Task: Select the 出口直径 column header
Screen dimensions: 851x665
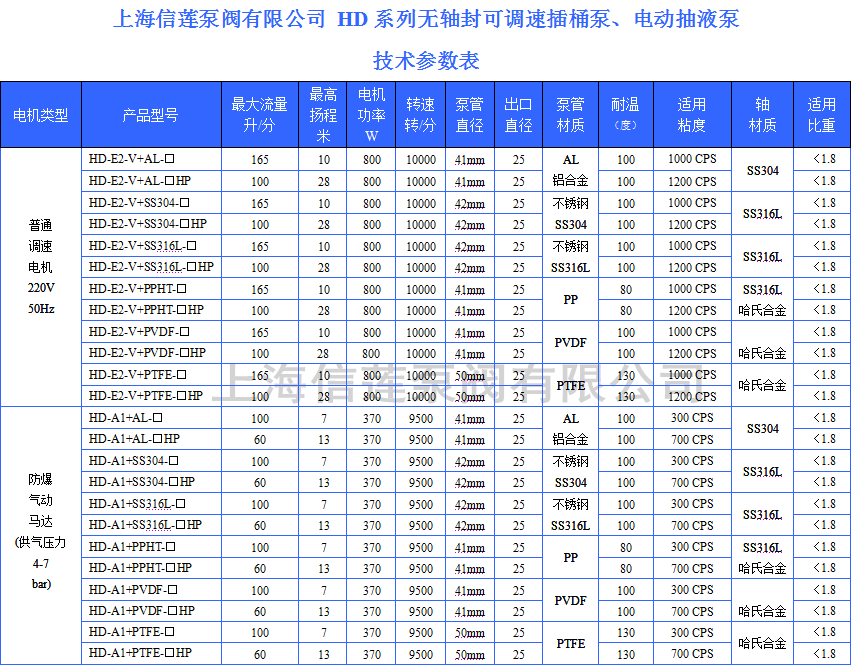Action: click(x=518, y=115)
